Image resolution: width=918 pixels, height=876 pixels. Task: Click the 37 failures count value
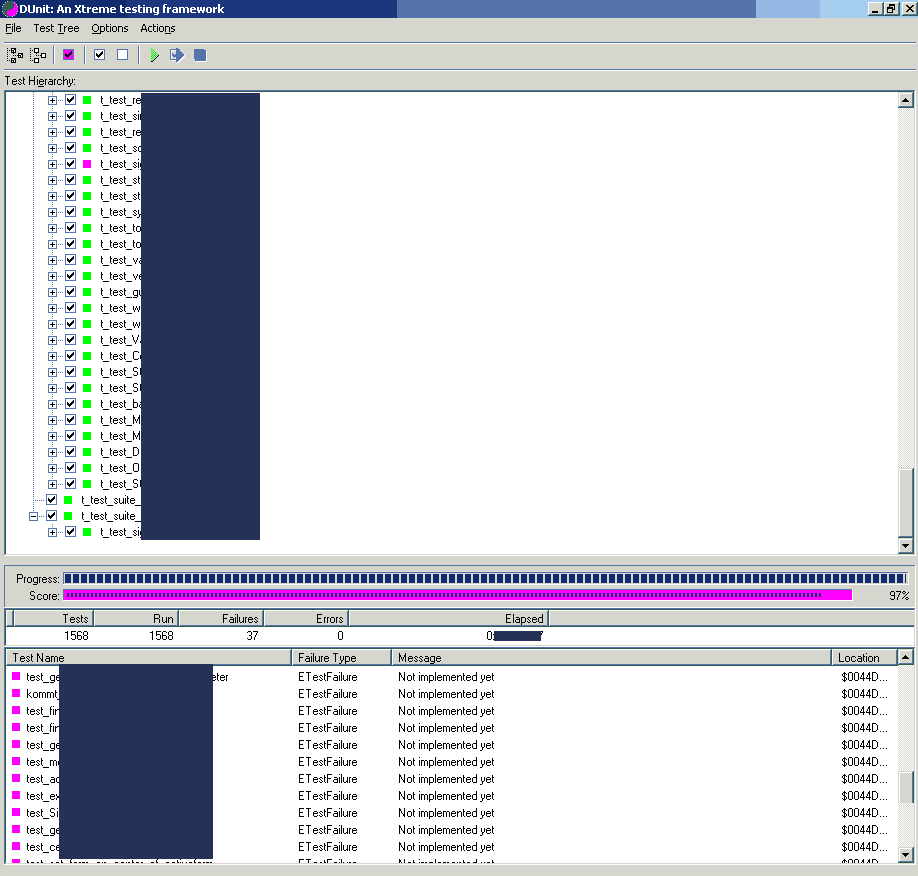252,635
